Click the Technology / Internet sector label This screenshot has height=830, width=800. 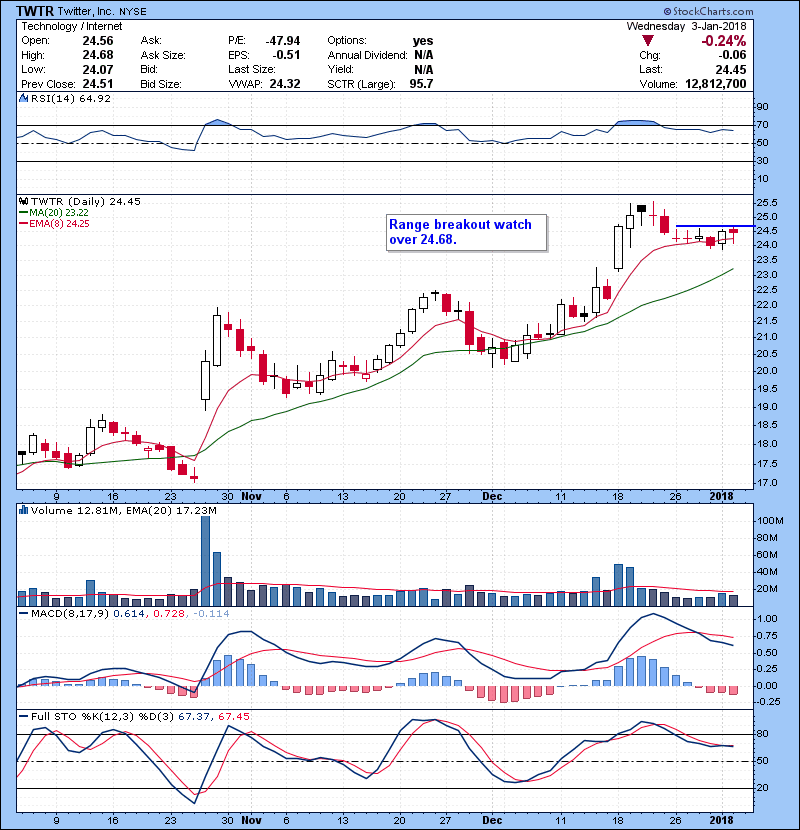(x=71, y=26)
